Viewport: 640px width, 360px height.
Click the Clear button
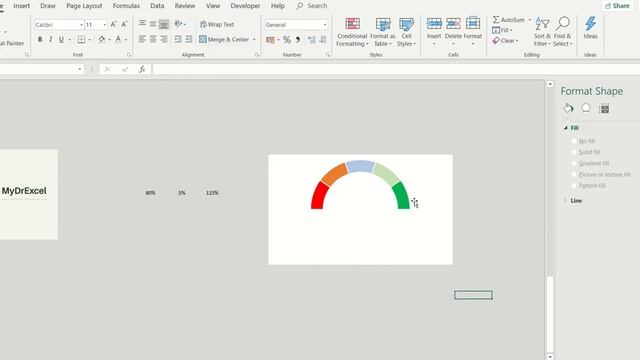pos(505,40)
